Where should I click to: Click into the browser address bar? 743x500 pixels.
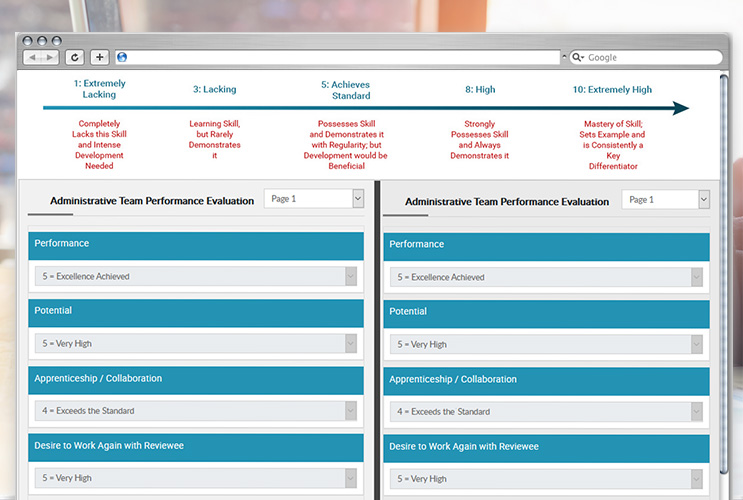pos(337,57)
